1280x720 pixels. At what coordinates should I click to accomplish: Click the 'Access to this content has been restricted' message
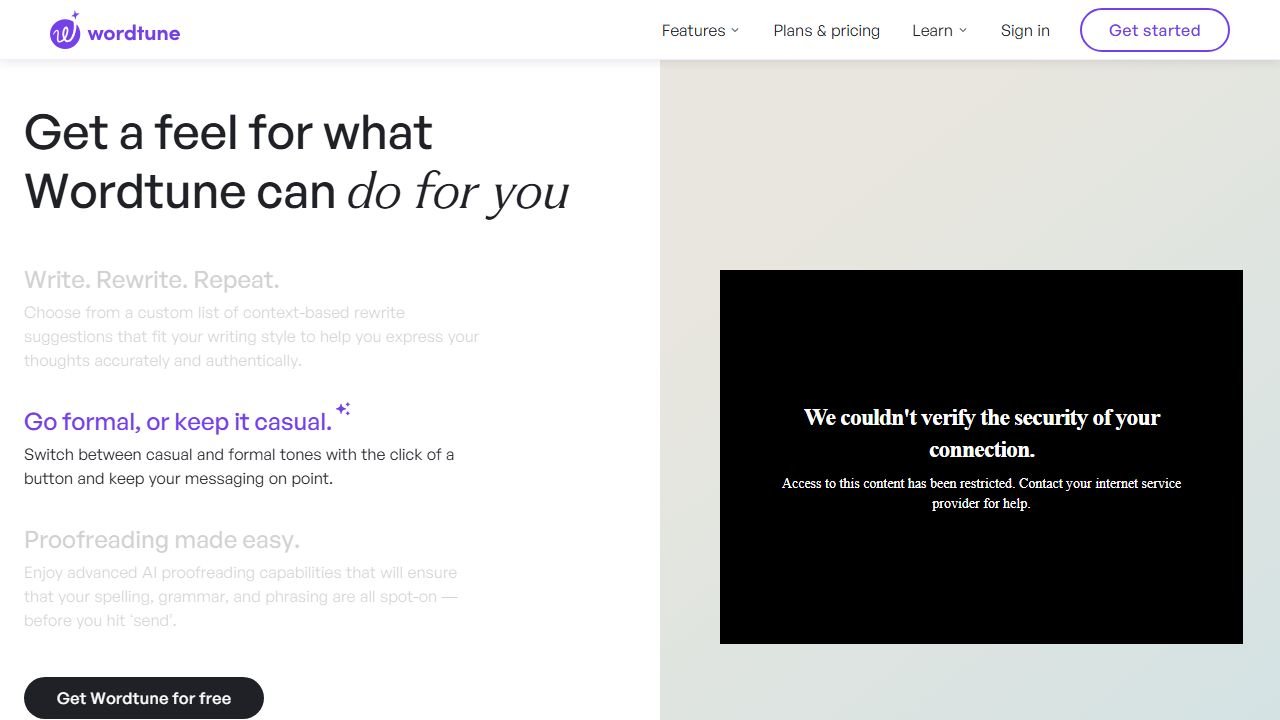981,493
